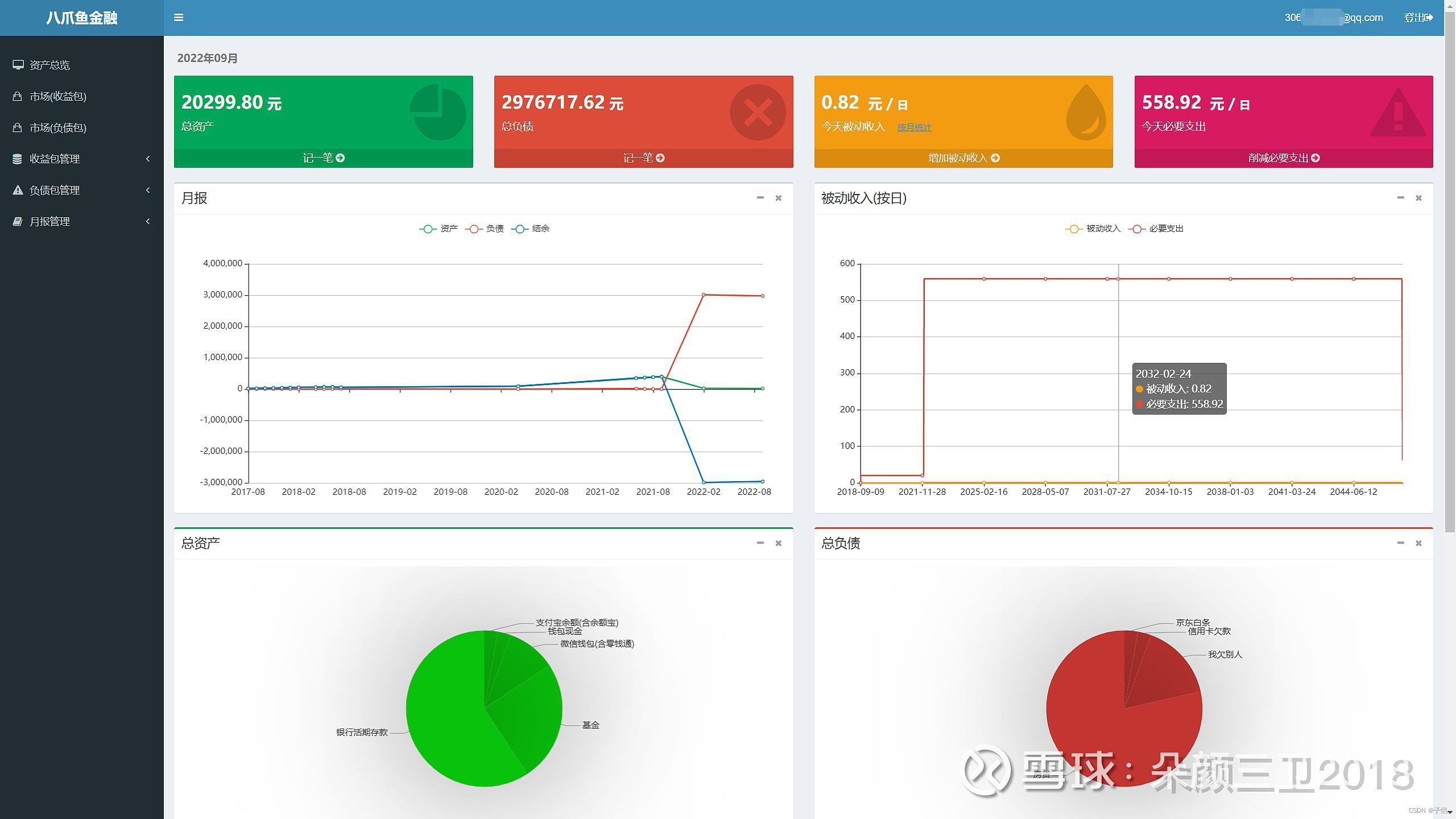Click the 登出 logout icon

(1429, 18)
